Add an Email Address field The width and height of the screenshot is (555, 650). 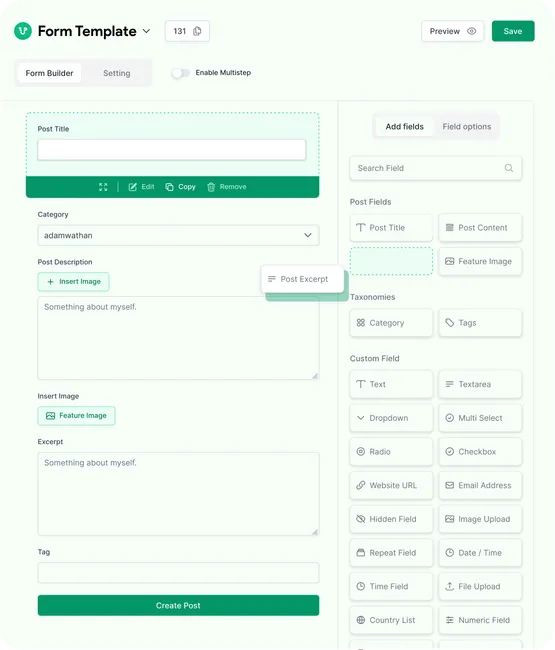click(480, 485)
